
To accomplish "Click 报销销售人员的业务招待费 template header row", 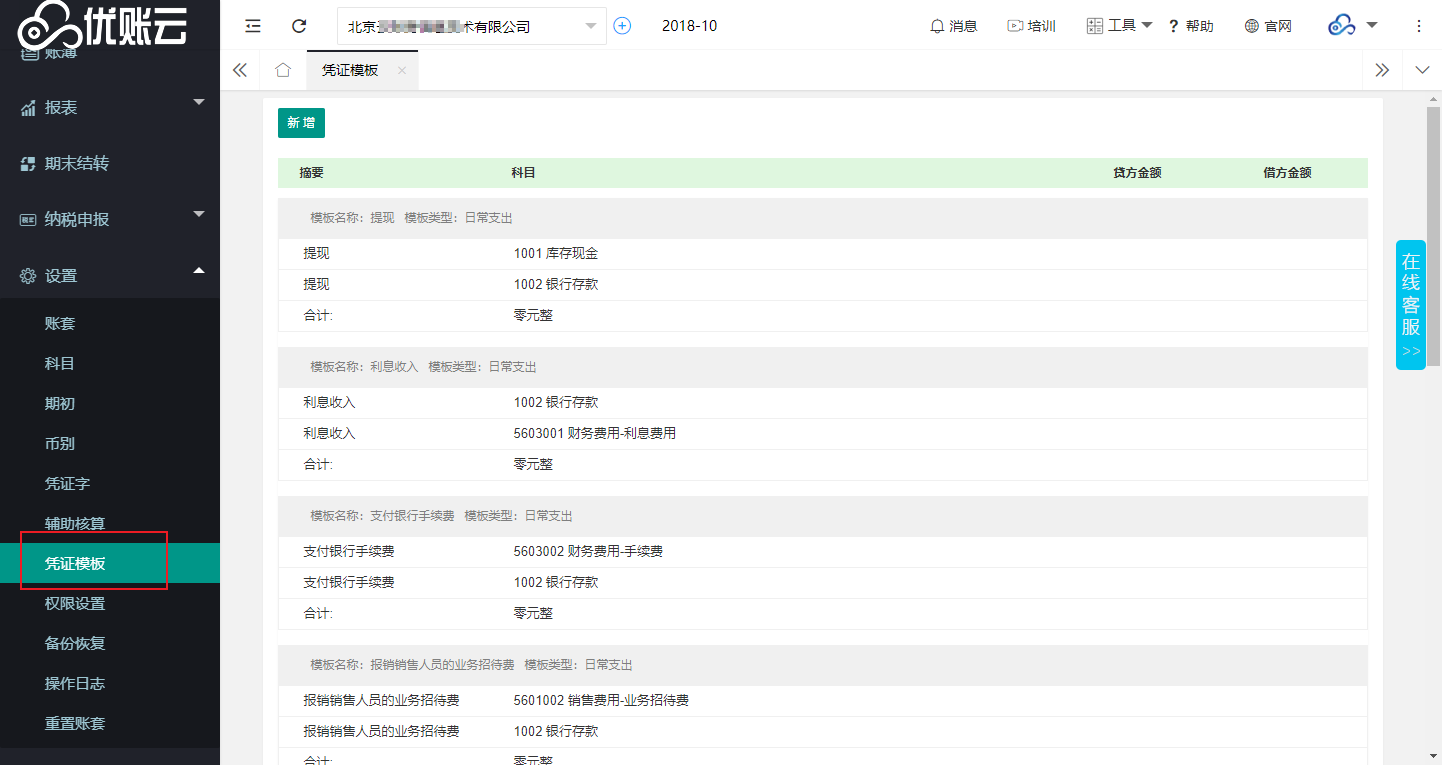I will [x=823, y=665].
